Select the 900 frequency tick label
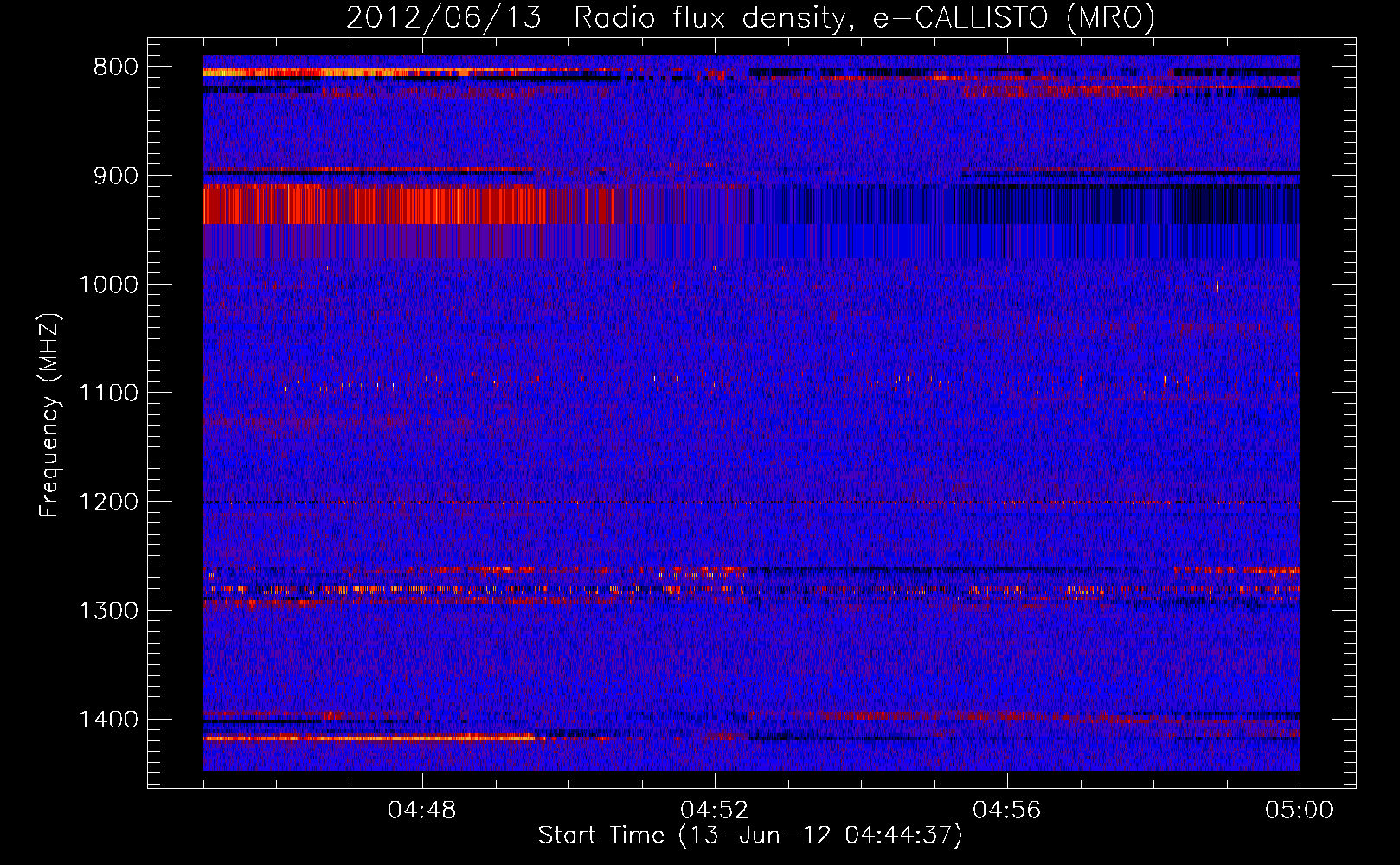This screenshot has height=865, width=1400. pos(116,176)
